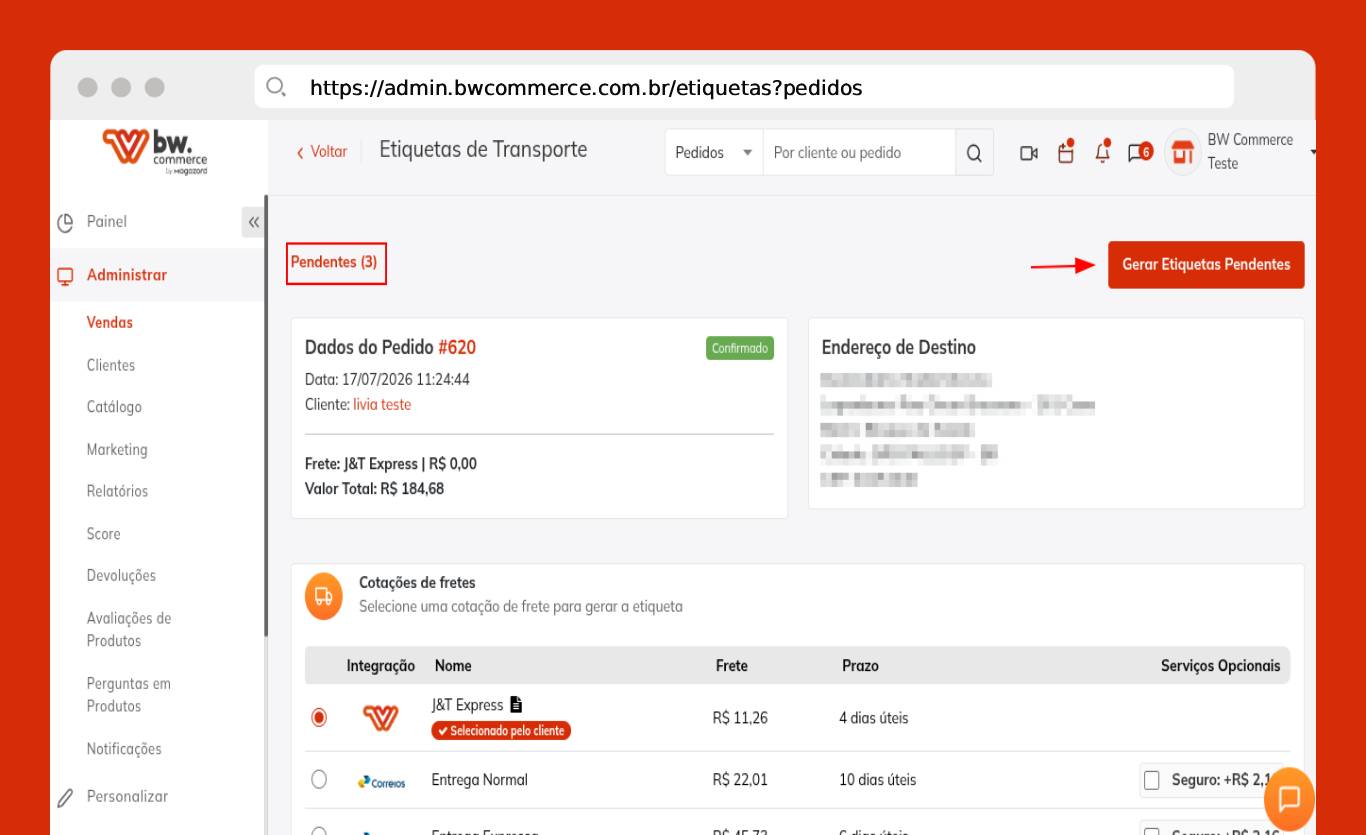Screen dimensions: 1366x835
Task: Collapse the sidebar with double-chevron icon
Action: click(253, 222)
